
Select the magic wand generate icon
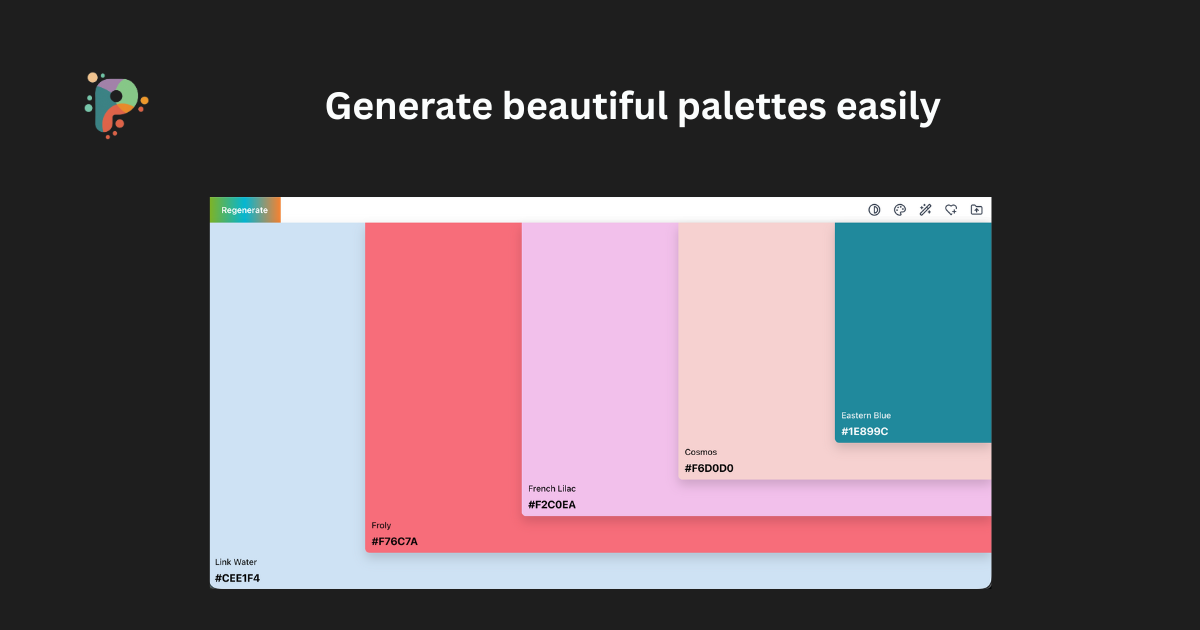pos(925,210)
